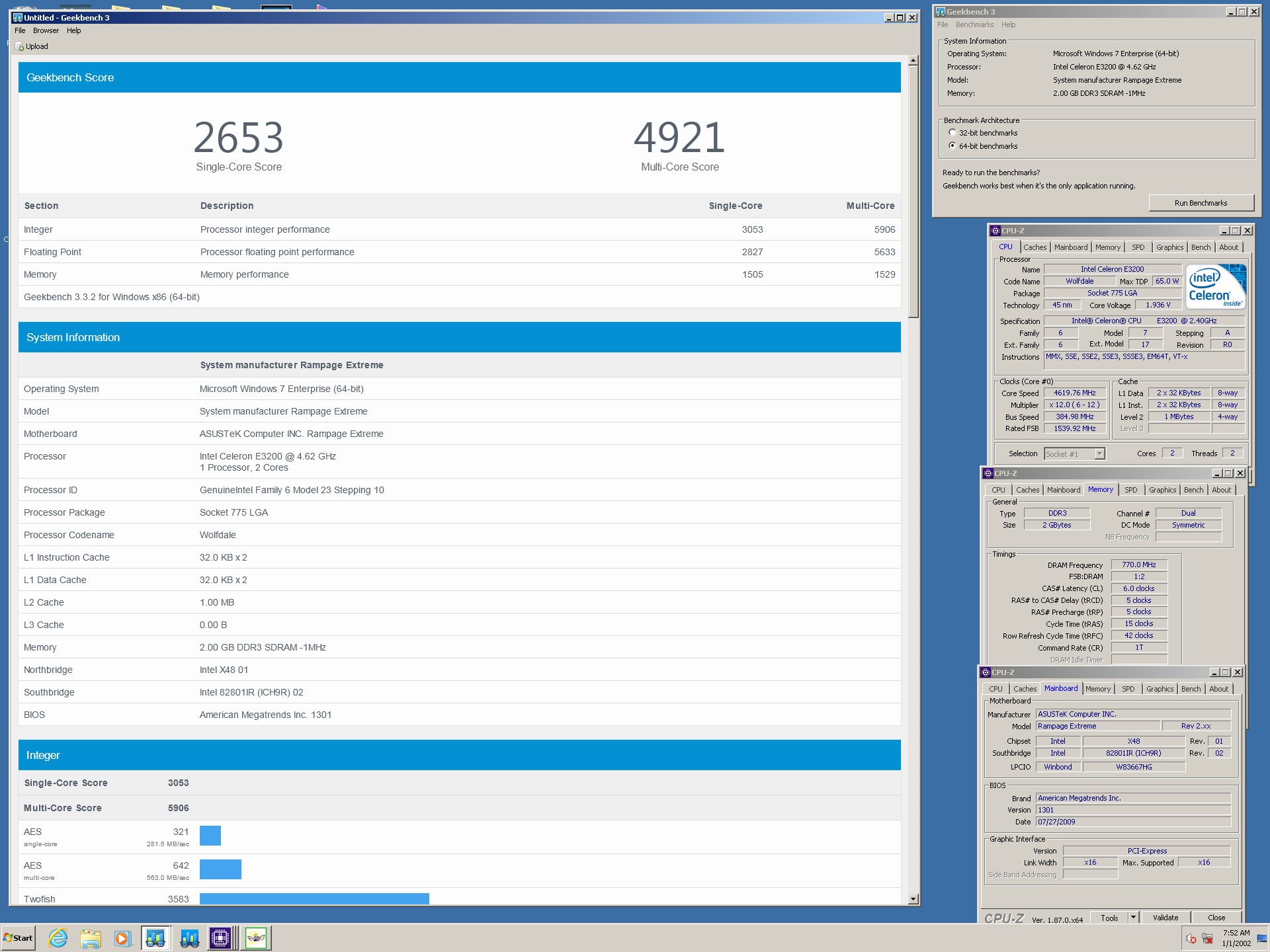Click title icon of CPU-Z memory timings window
The width and height of the screenshot is (1270, 952).
pos(988,473)
